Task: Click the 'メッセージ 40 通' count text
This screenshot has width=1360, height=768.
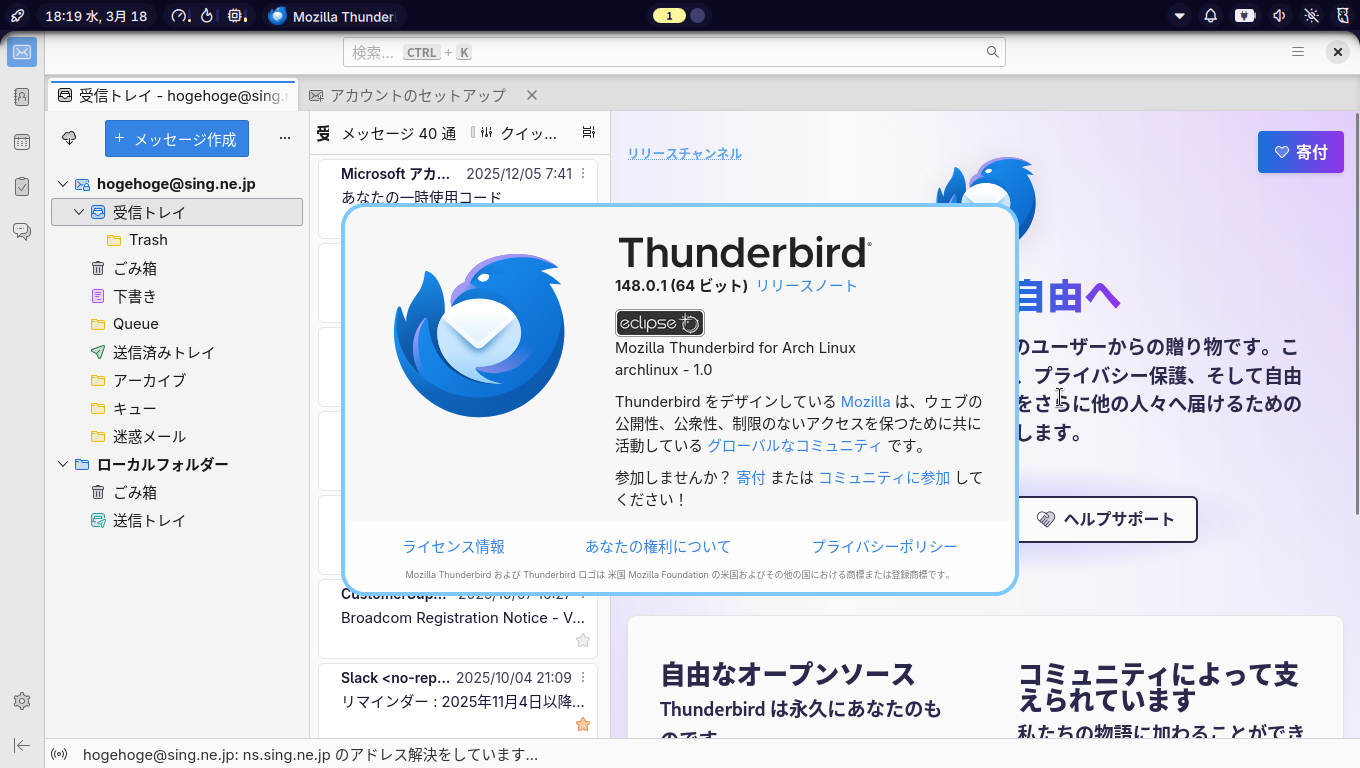Action: coord(399,133)
